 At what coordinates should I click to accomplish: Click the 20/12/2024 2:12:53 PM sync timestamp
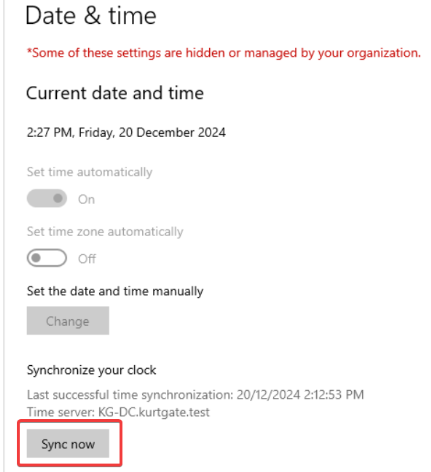click(x=300, y=395)
